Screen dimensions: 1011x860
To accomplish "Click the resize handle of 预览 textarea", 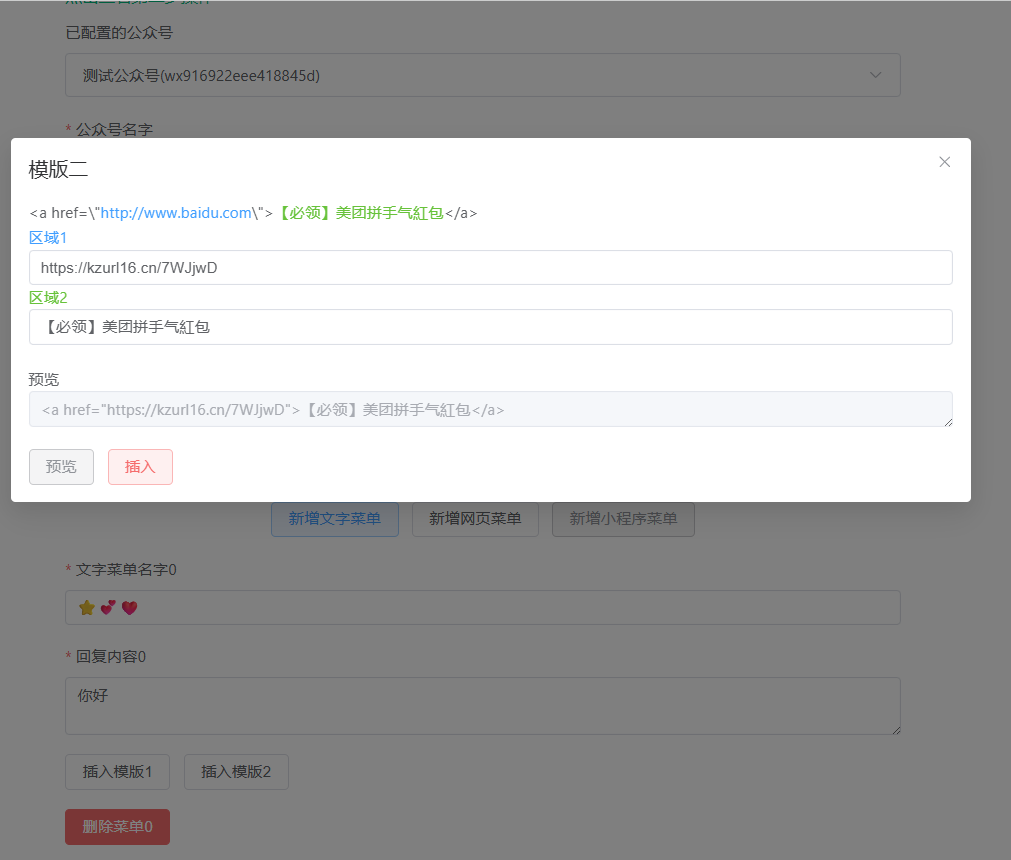I will click(947, 422).
